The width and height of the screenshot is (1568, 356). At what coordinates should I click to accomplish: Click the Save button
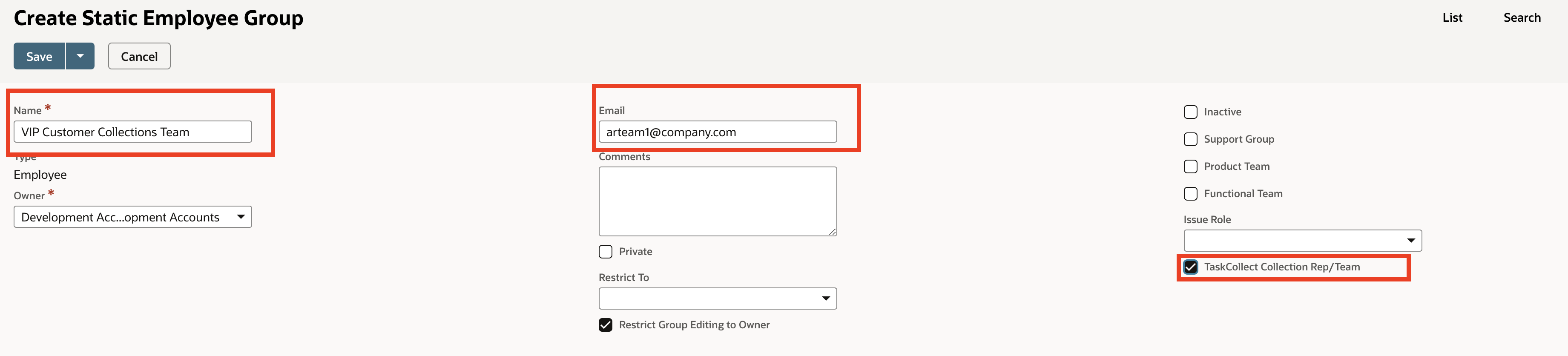39,57
